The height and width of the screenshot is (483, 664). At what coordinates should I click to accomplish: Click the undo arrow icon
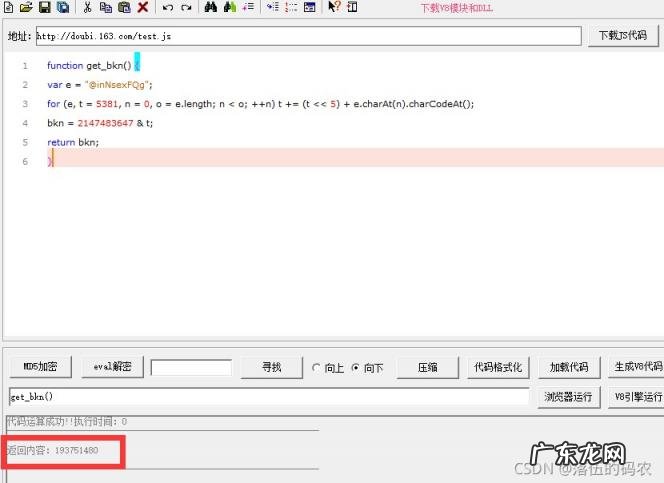[168, 7]
